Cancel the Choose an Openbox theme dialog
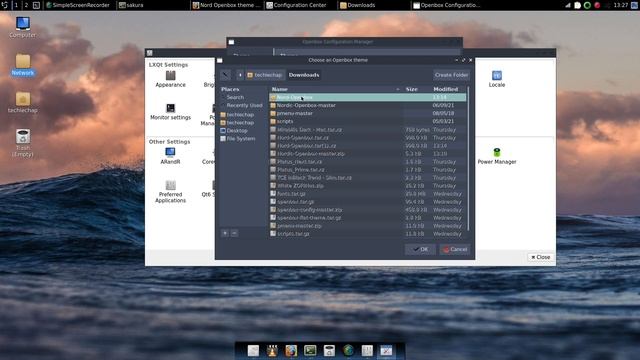The image size is (640, 360). click(455, 249)
